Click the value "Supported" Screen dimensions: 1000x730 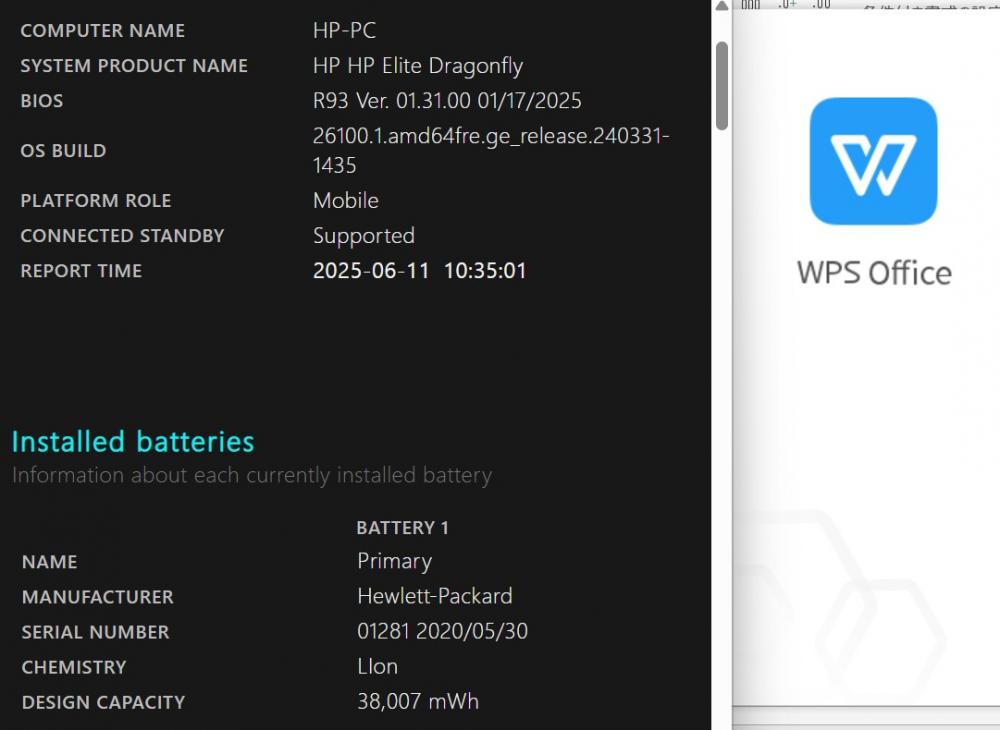[364, 237]
